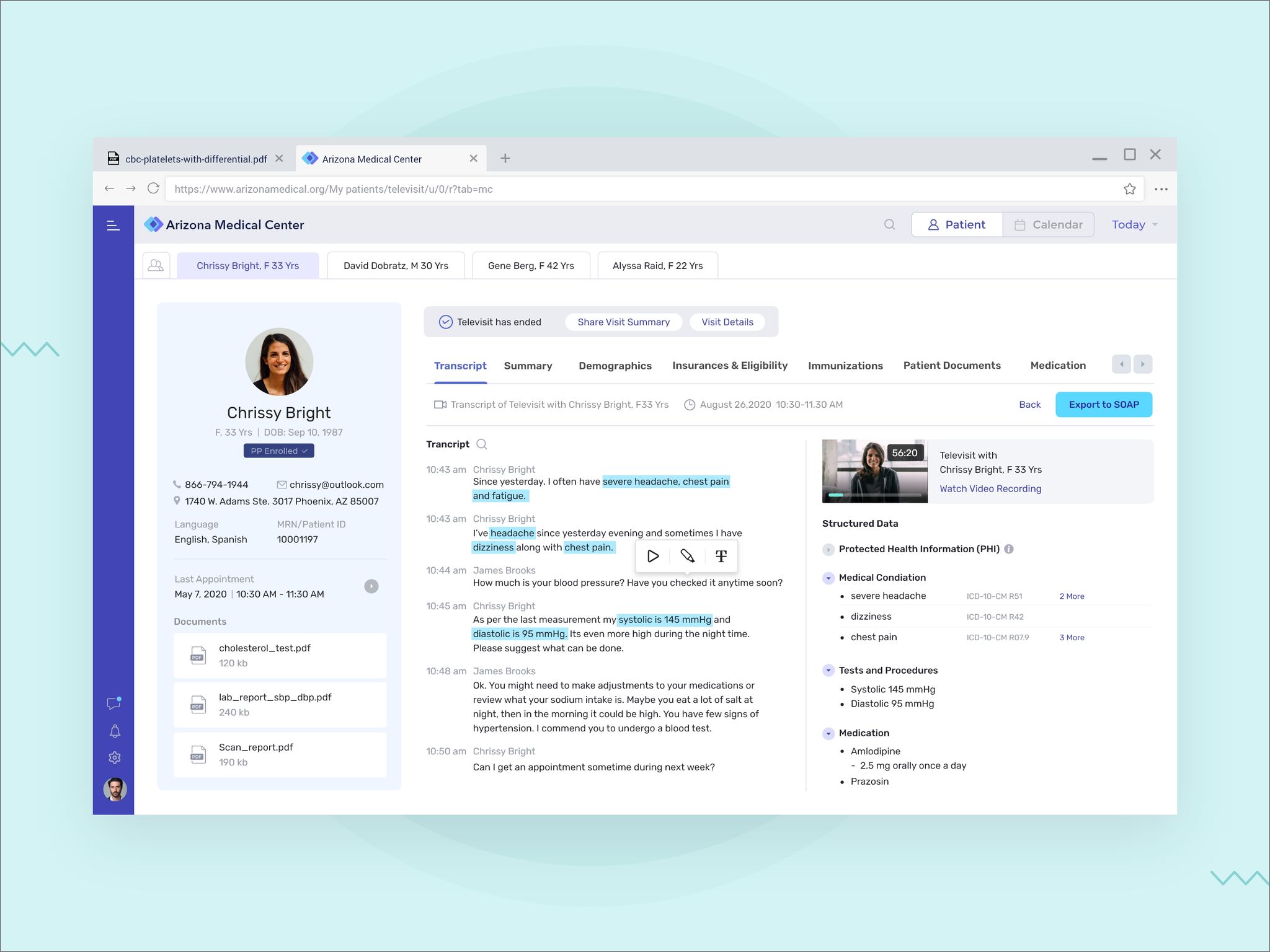The image size is (1270, 952).
Task: Click the browser back arrow
Action: [109, 188]
